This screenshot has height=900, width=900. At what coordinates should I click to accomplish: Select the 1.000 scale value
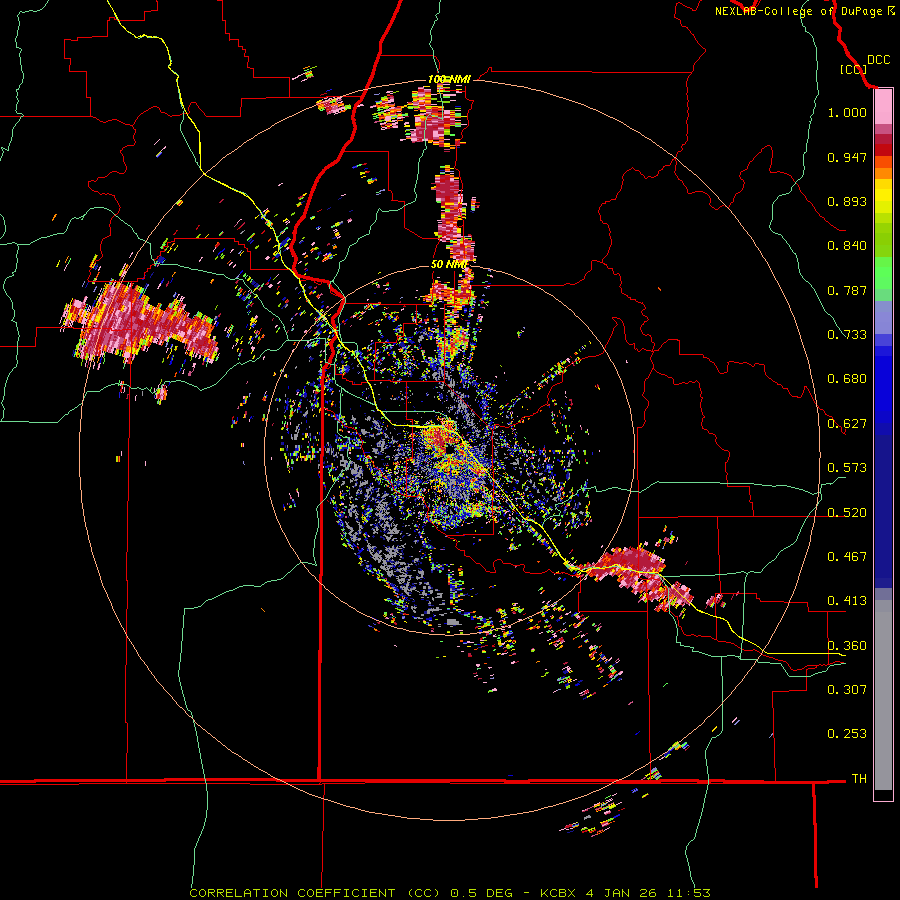[x=847, y=112]
